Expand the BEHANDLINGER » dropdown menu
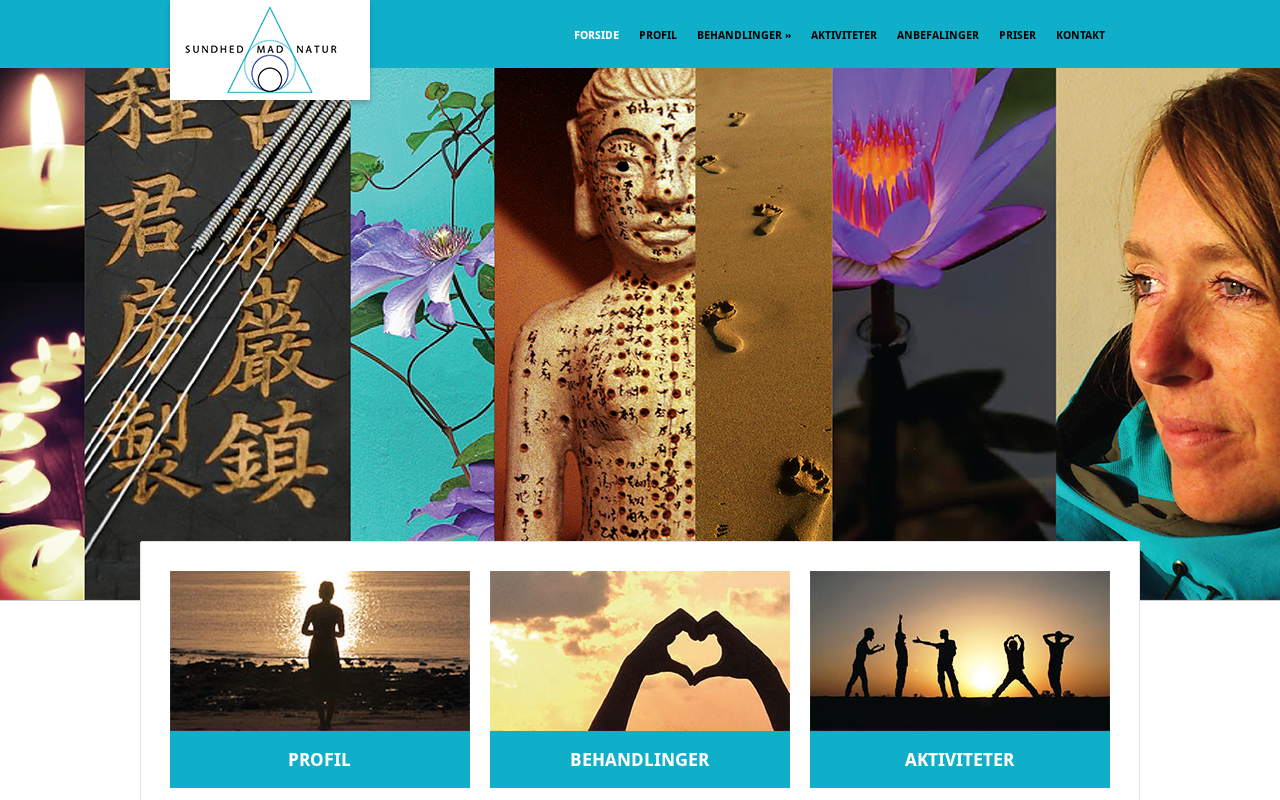 (x=744, y=35)
